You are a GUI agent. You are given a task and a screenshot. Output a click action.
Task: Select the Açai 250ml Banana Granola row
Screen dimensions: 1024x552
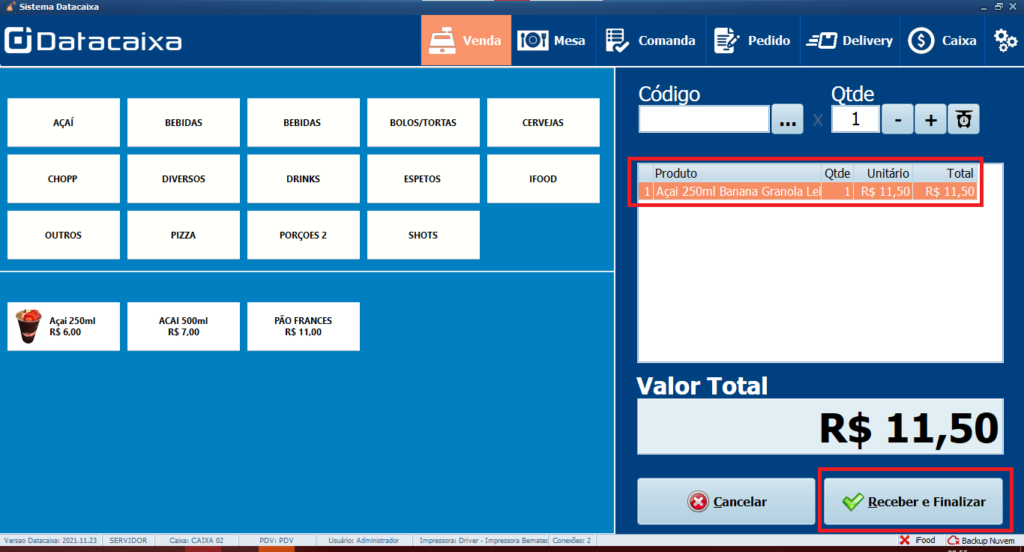pos(808,191)
